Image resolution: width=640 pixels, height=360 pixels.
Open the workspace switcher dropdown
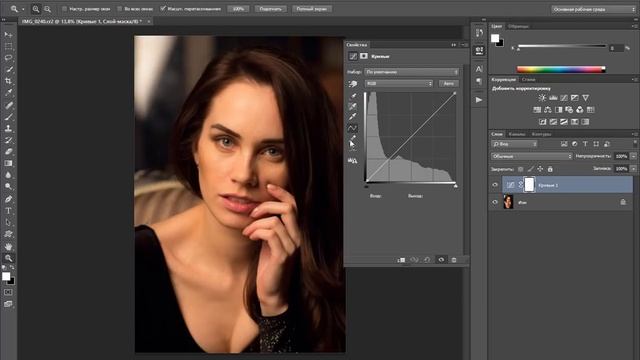[593, 9]
